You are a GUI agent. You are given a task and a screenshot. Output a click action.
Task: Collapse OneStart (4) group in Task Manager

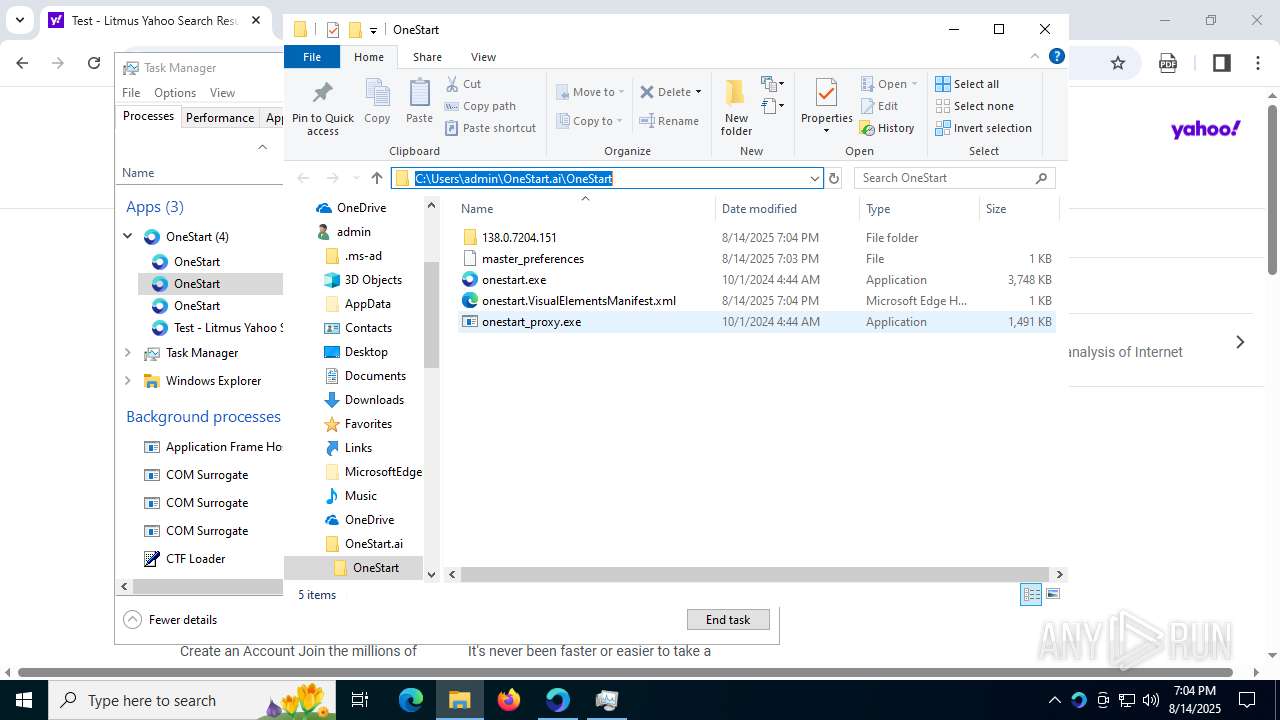(128, 237)
